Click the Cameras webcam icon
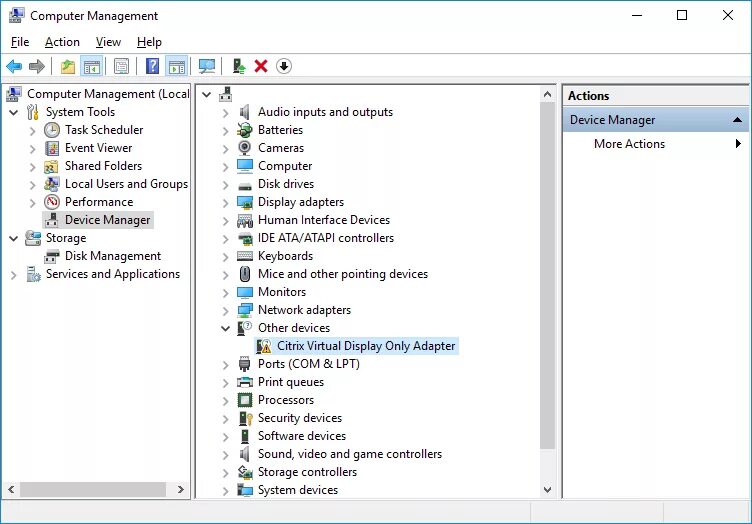752x524 pixels. (x=245, y=148)
